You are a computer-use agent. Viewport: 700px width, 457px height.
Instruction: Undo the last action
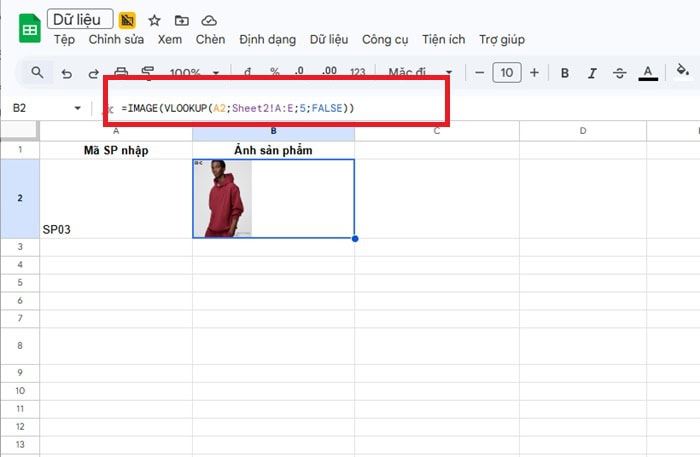(67, 73)
